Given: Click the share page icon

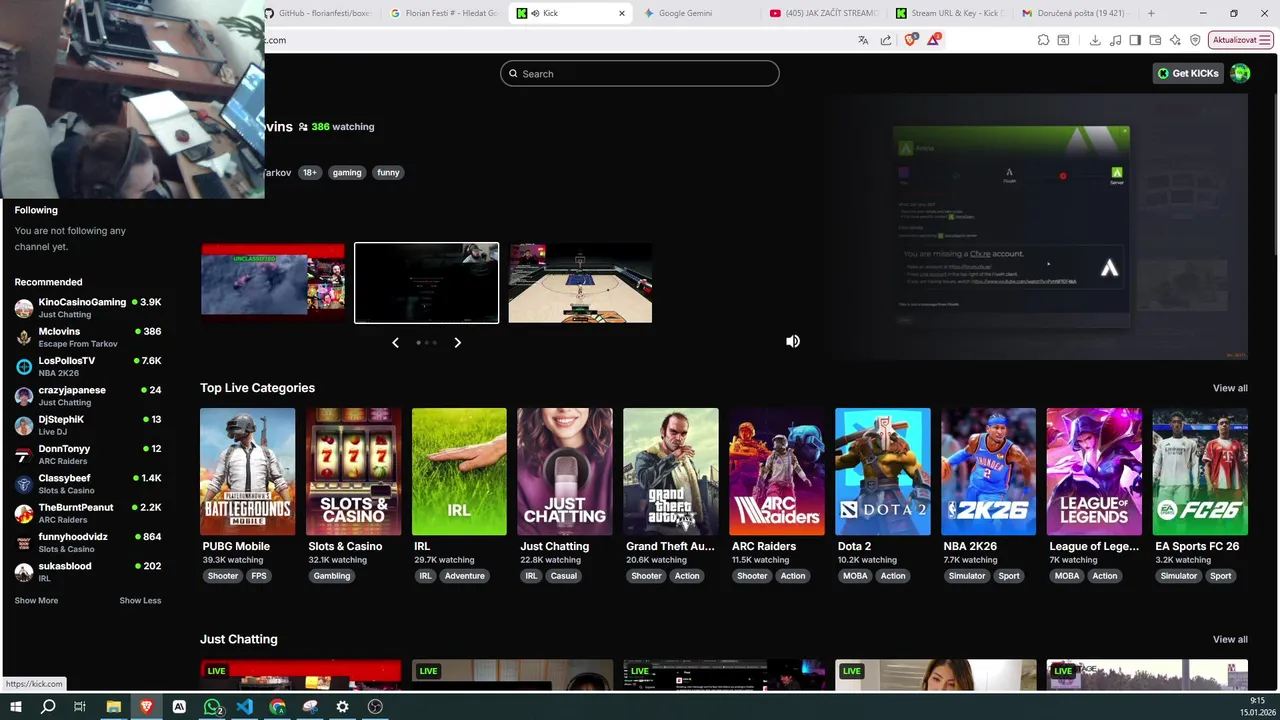Looking at the screenshot, I should tap(886, 40).
